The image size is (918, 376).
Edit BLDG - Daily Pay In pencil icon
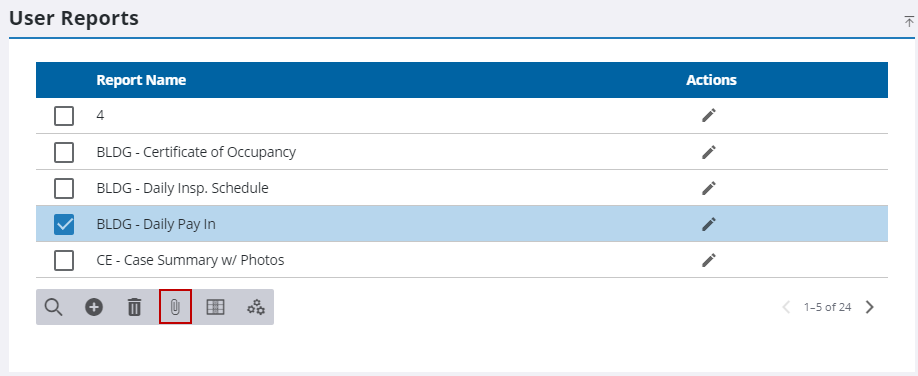point(709,224)
